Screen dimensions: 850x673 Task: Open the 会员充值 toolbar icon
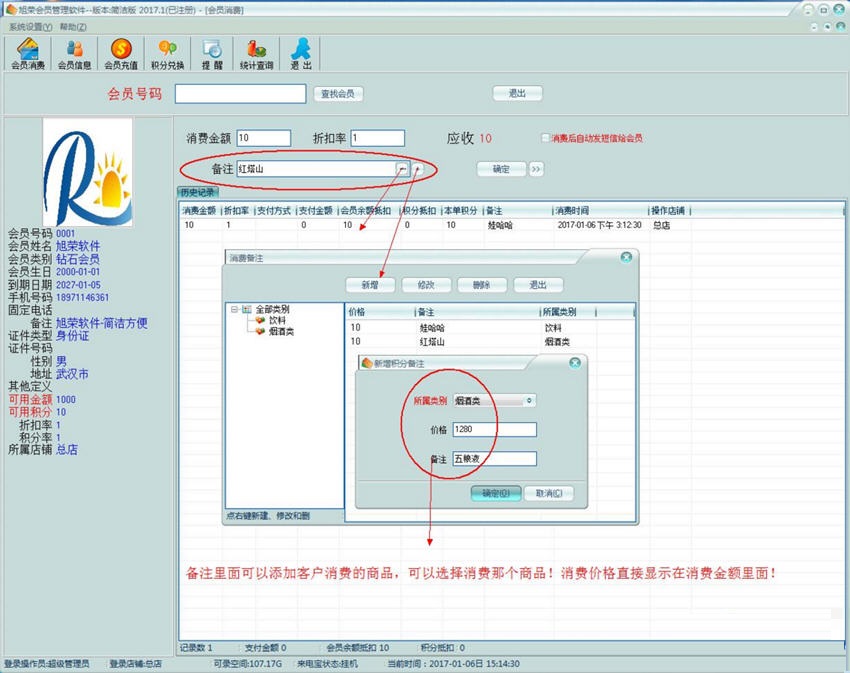click(121, 54)
